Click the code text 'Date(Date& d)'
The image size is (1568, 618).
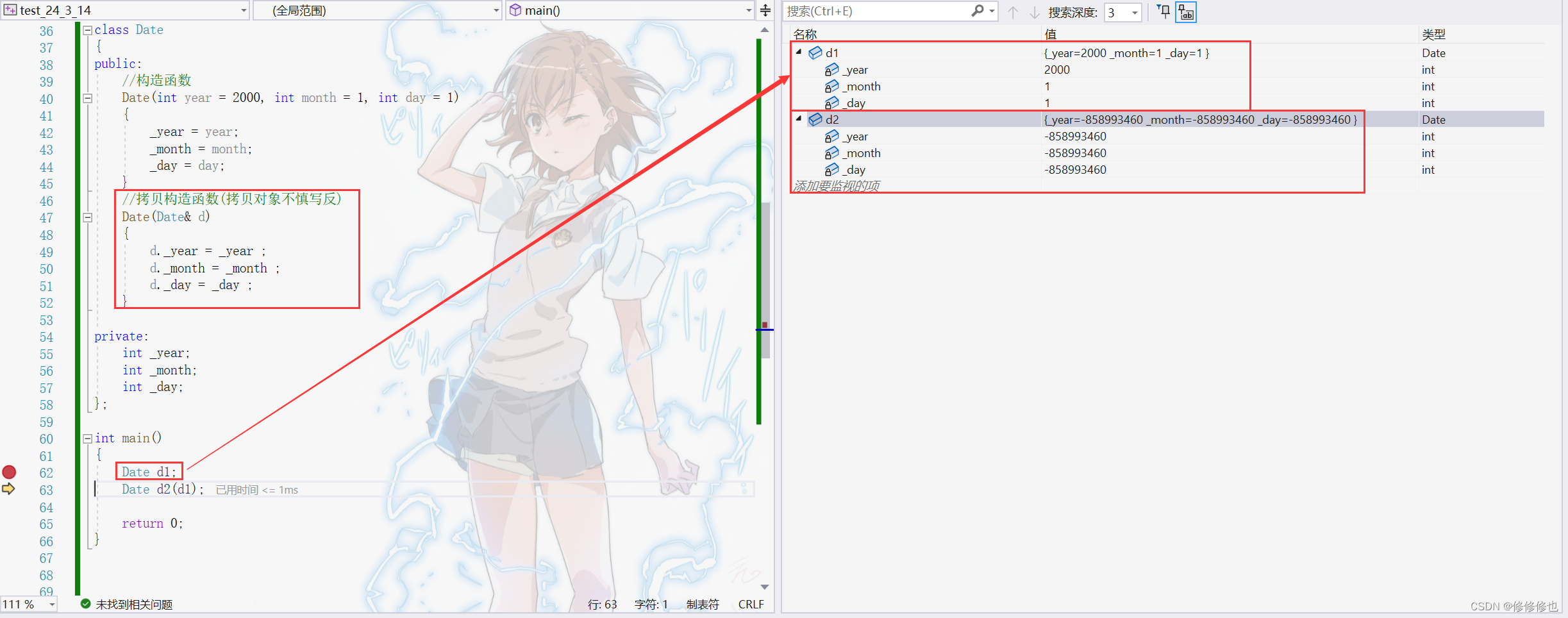coord(166,217)
